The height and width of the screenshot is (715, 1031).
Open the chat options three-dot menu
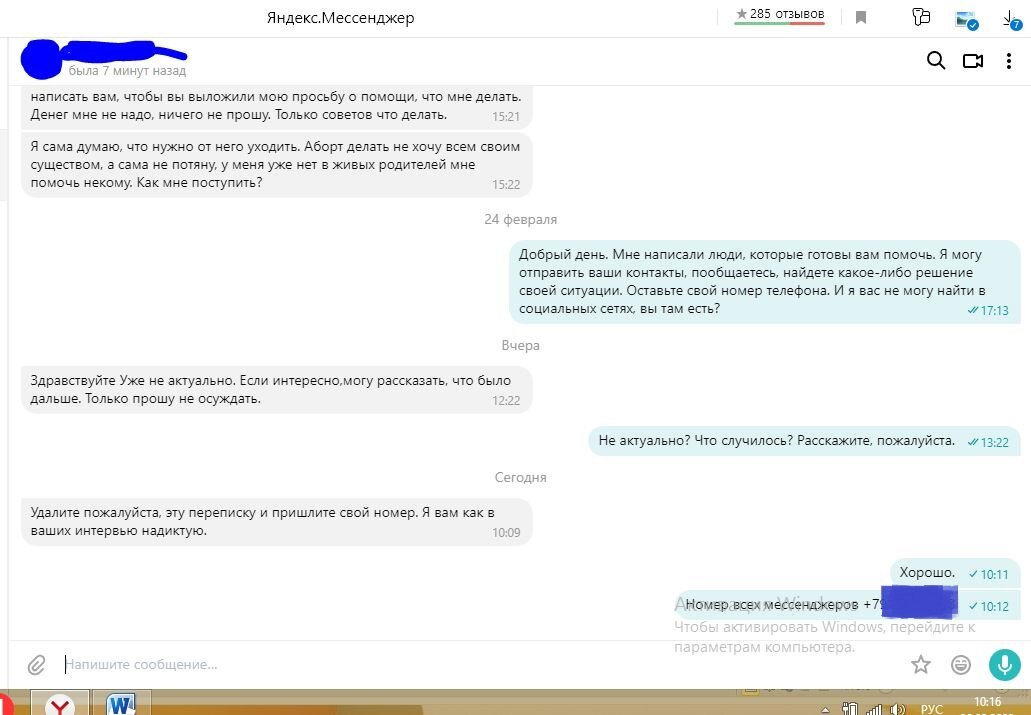coord(1009,61)
